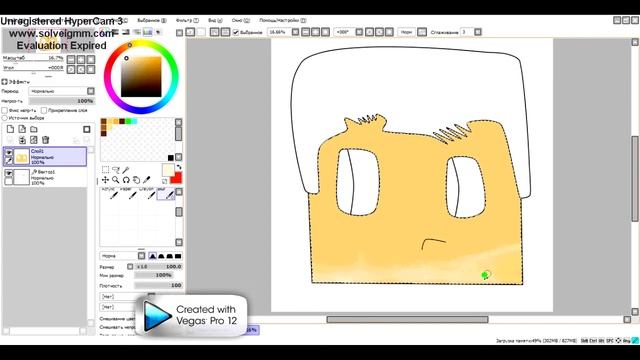Image resolution: width=640 pixels, height=360 pixels.
Task: Click the vertical canvas scrollbar
Action: (x=635, y=179)
